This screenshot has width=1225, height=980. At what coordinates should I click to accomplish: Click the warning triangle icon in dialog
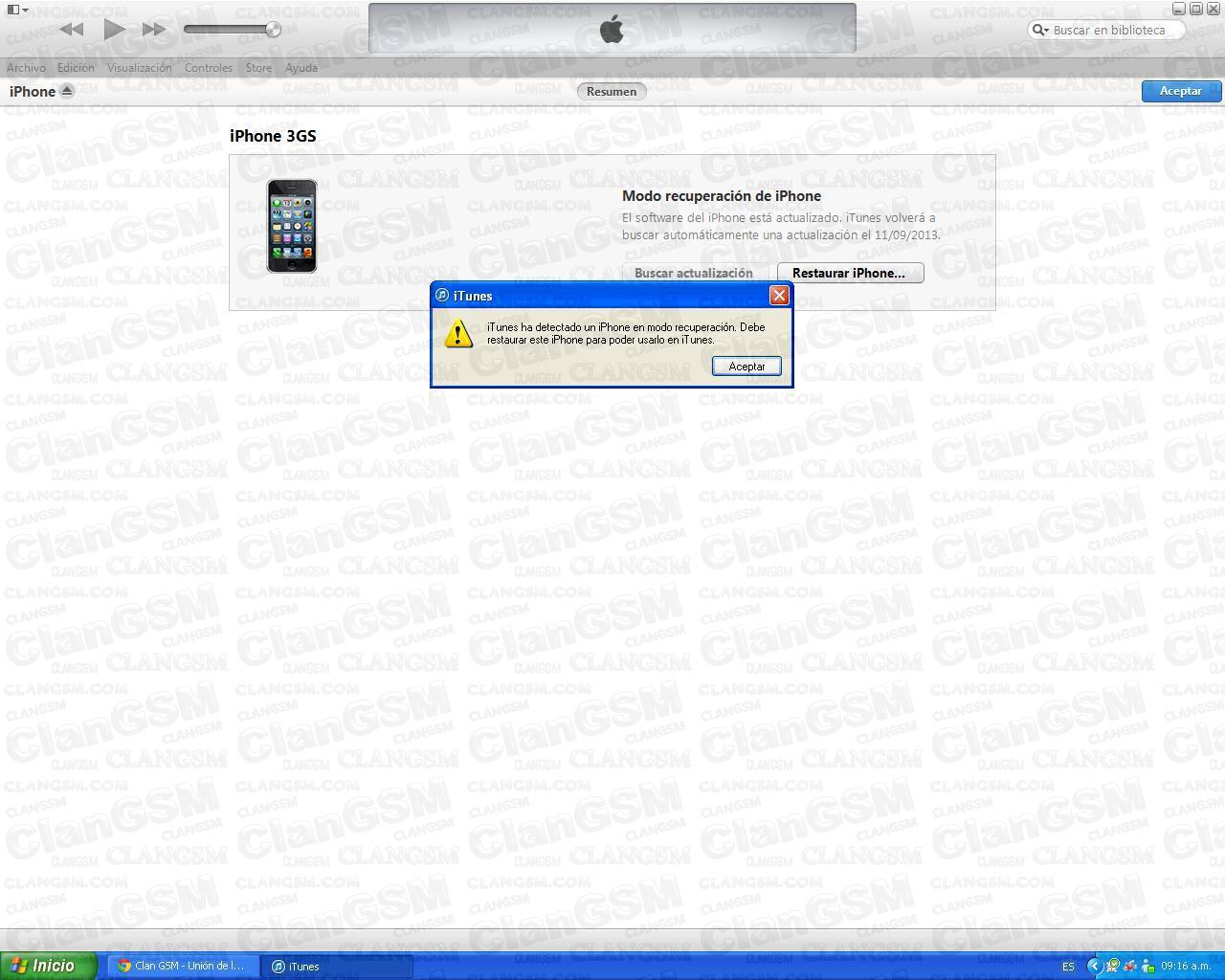click(x=458, y=332)
